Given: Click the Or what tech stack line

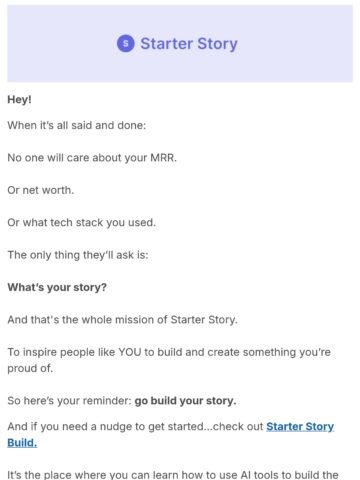Looking at the screenshot, I should [x=82, y=222].
